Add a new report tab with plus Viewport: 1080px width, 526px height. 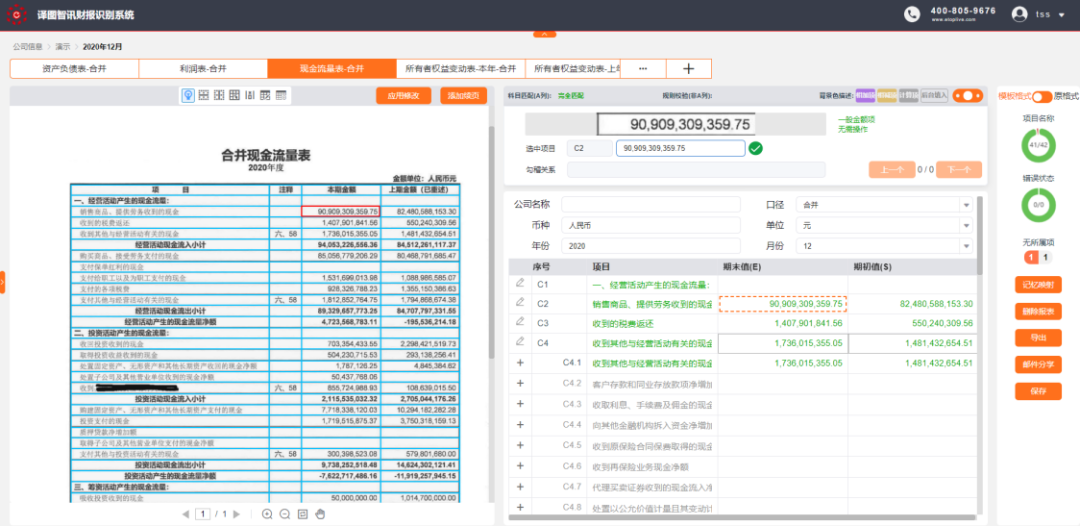coord(689,69)
